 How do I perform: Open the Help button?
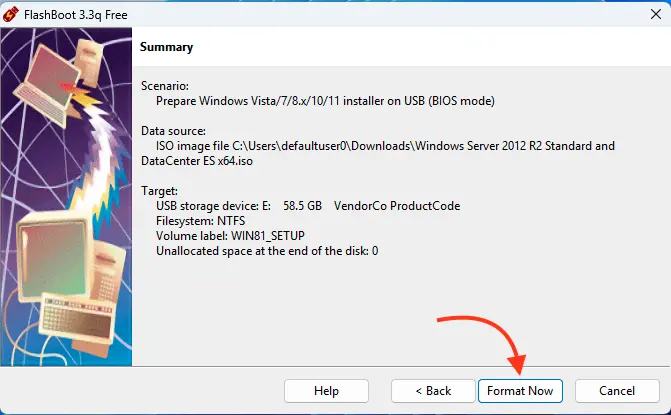326,391
